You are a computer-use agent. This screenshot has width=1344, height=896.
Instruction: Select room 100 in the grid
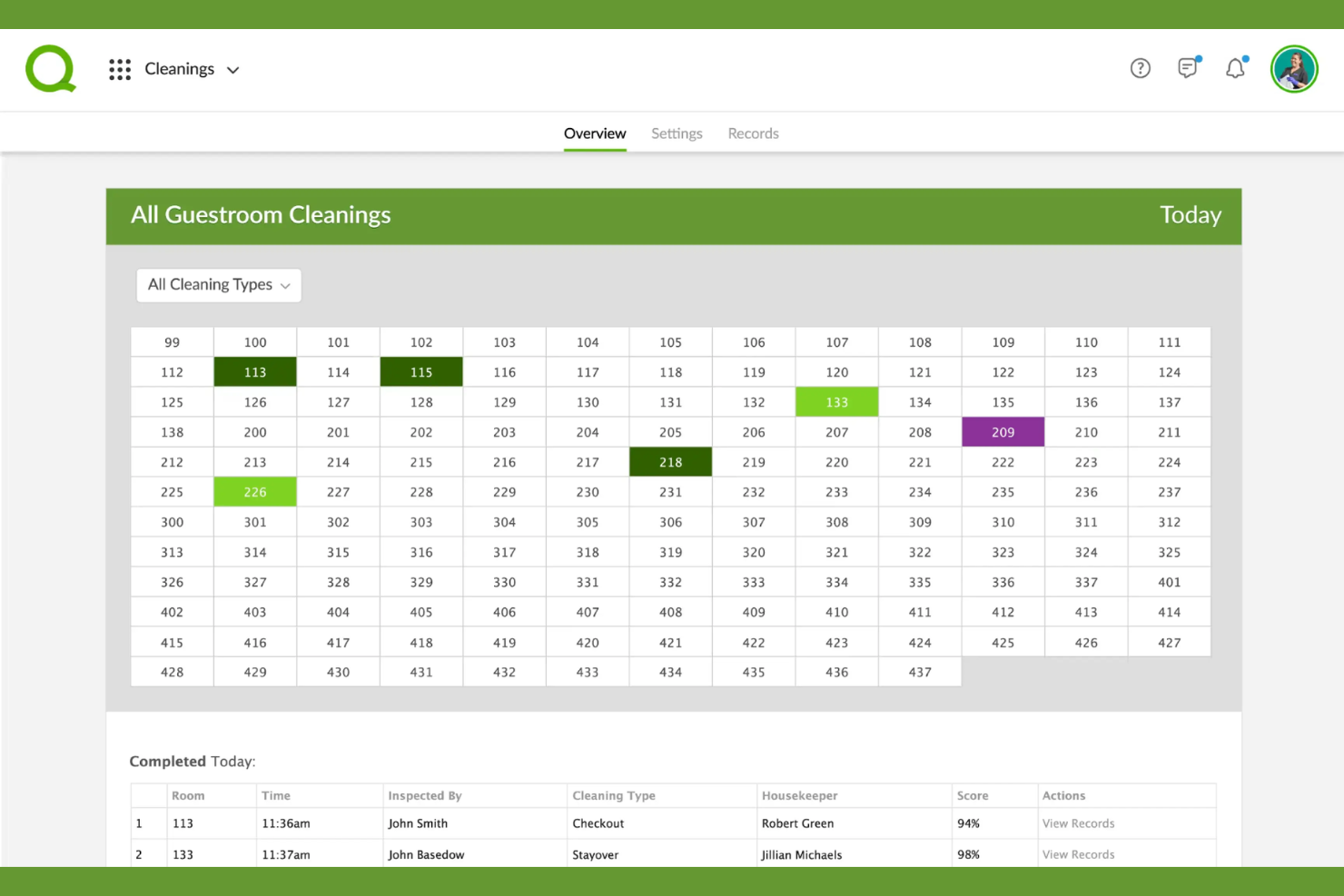255,342
